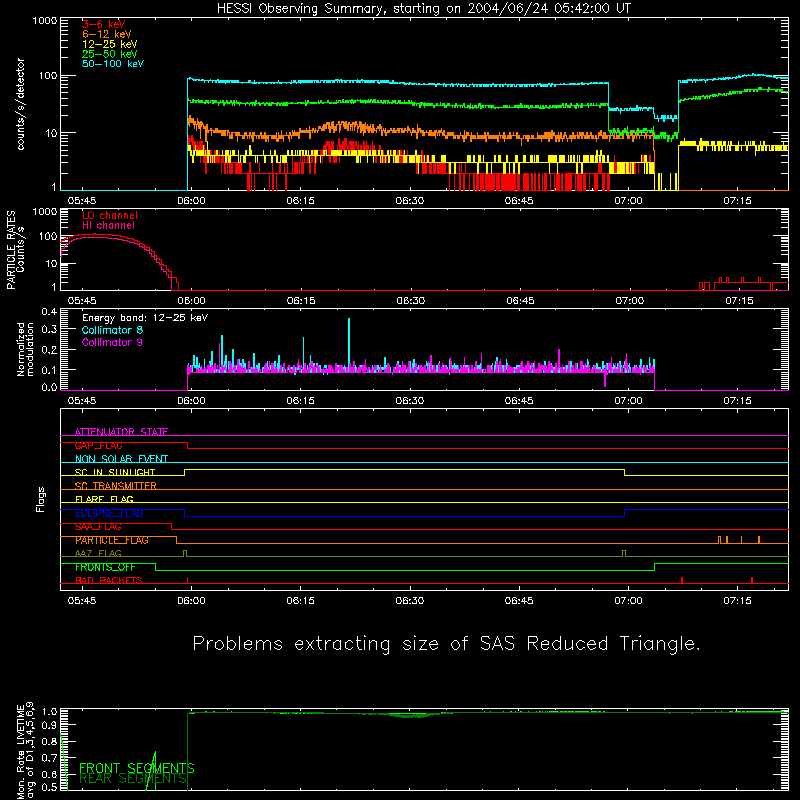Click the 'Energy band: 12-25 keV' caption
Image resolution: width=800 pixels, height=800 pixels.
[145, 318]
